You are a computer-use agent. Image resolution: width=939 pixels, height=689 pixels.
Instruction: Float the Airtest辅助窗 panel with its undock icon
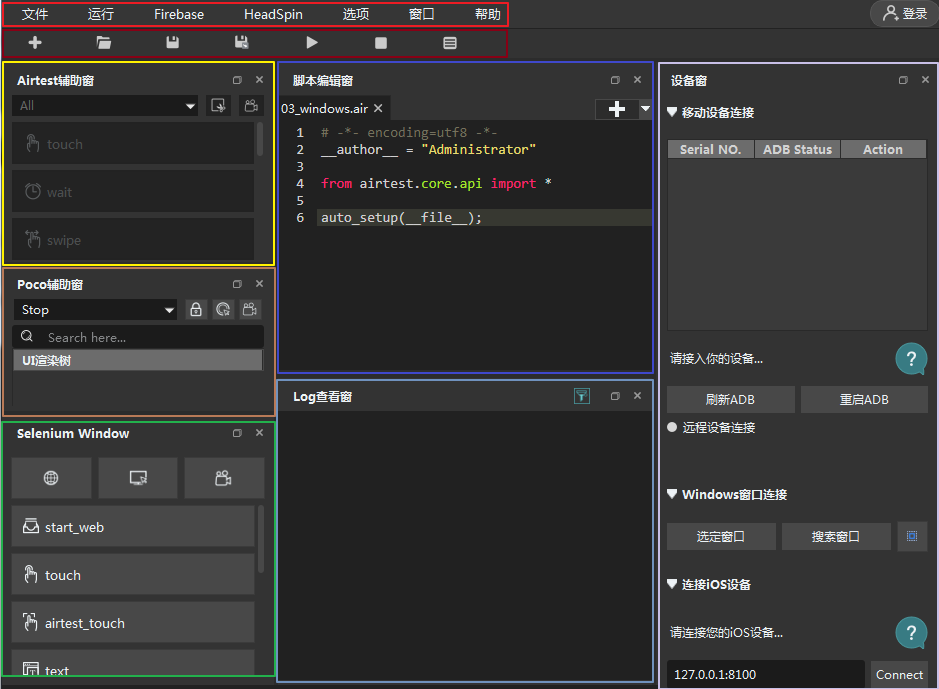coord(237,80)
